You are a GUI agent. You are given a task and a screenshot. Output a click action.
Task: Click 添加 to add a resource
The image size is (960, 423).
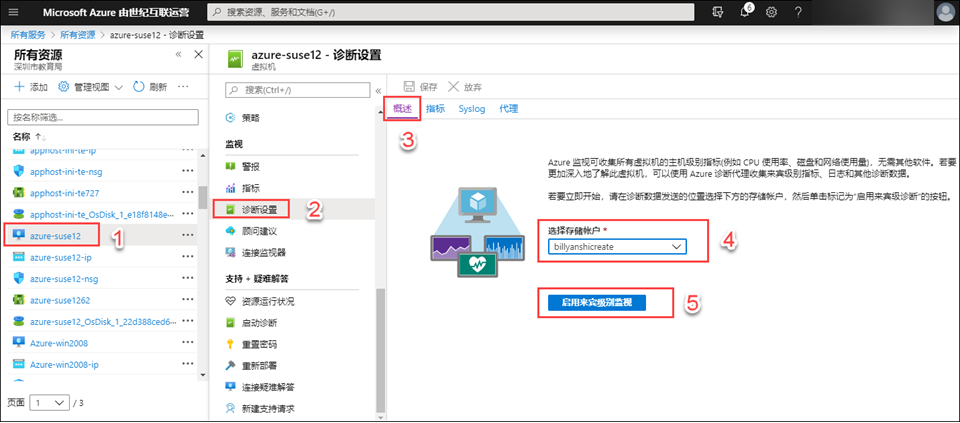(31, 87)
